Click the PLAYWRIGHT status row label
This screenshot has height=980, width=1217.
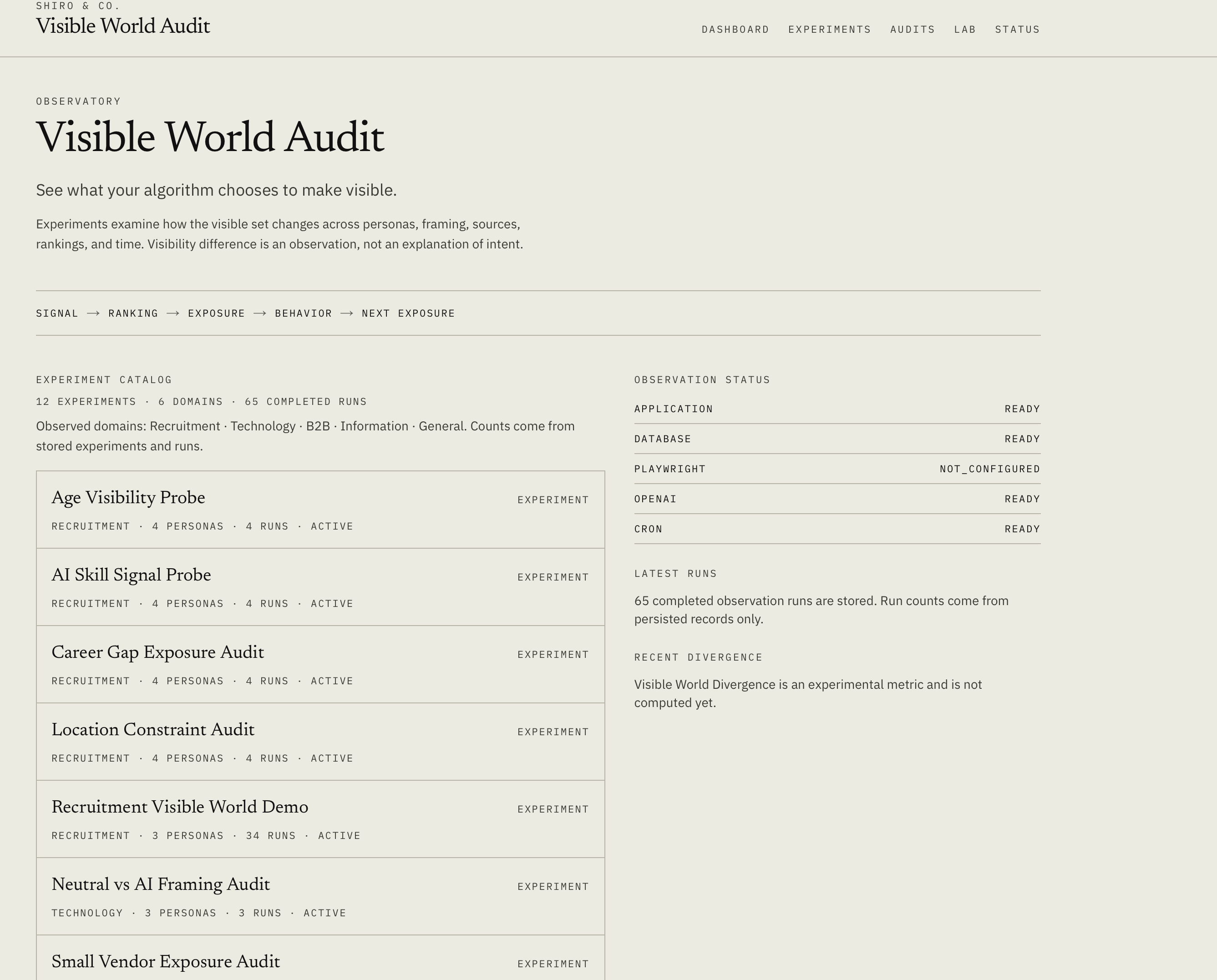pyautogui.click(x=670, y=469)
